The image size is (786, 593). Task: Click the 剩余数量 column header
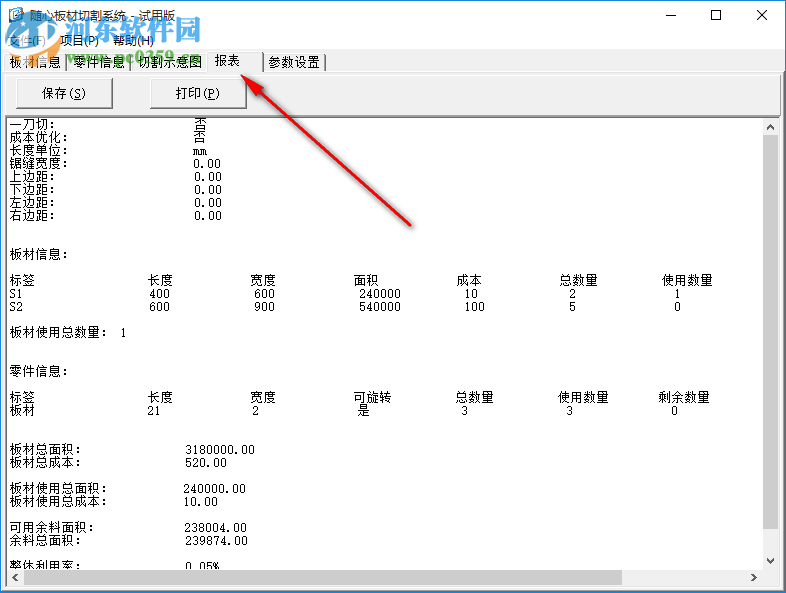point(684,398)
